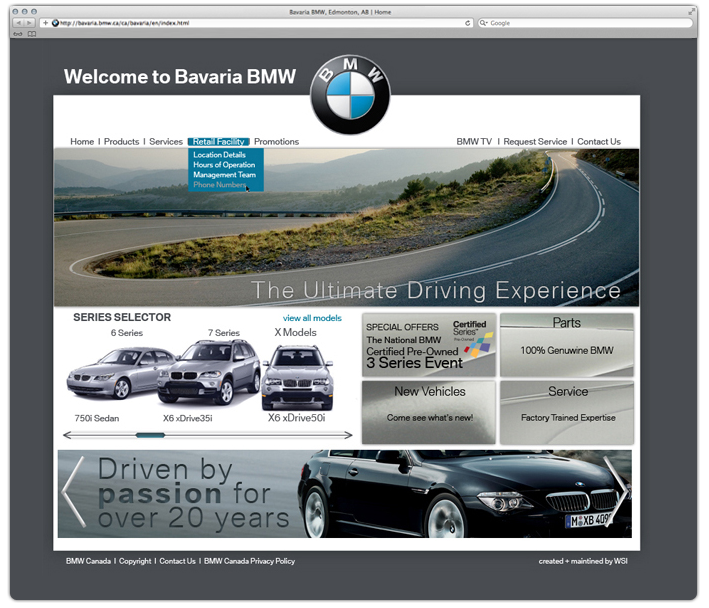The height and width of the screenshot is (608, 709).
Task: Open the BMW Canada Privacy Policy link
Action: pyautogui.click(x=249, y=561)
